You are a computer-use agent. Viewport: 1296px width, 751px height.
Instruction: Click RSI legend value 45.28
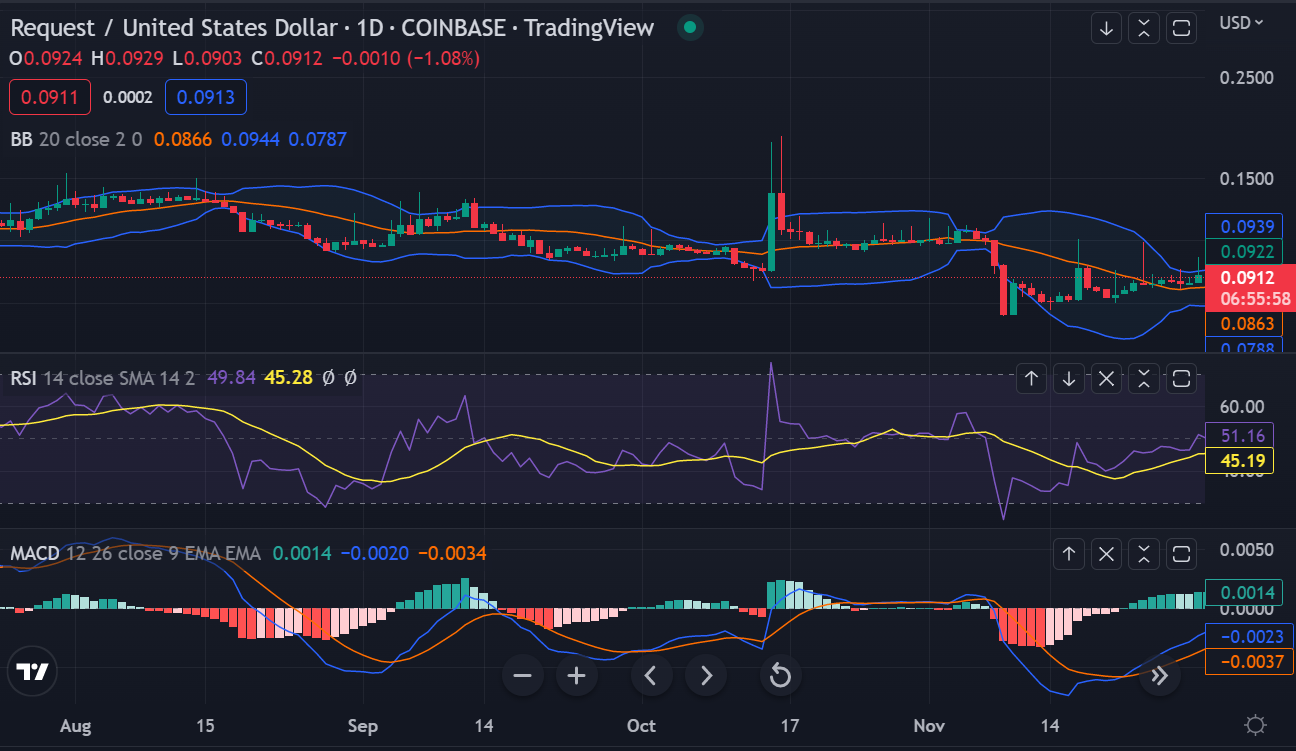coord(288,378)
